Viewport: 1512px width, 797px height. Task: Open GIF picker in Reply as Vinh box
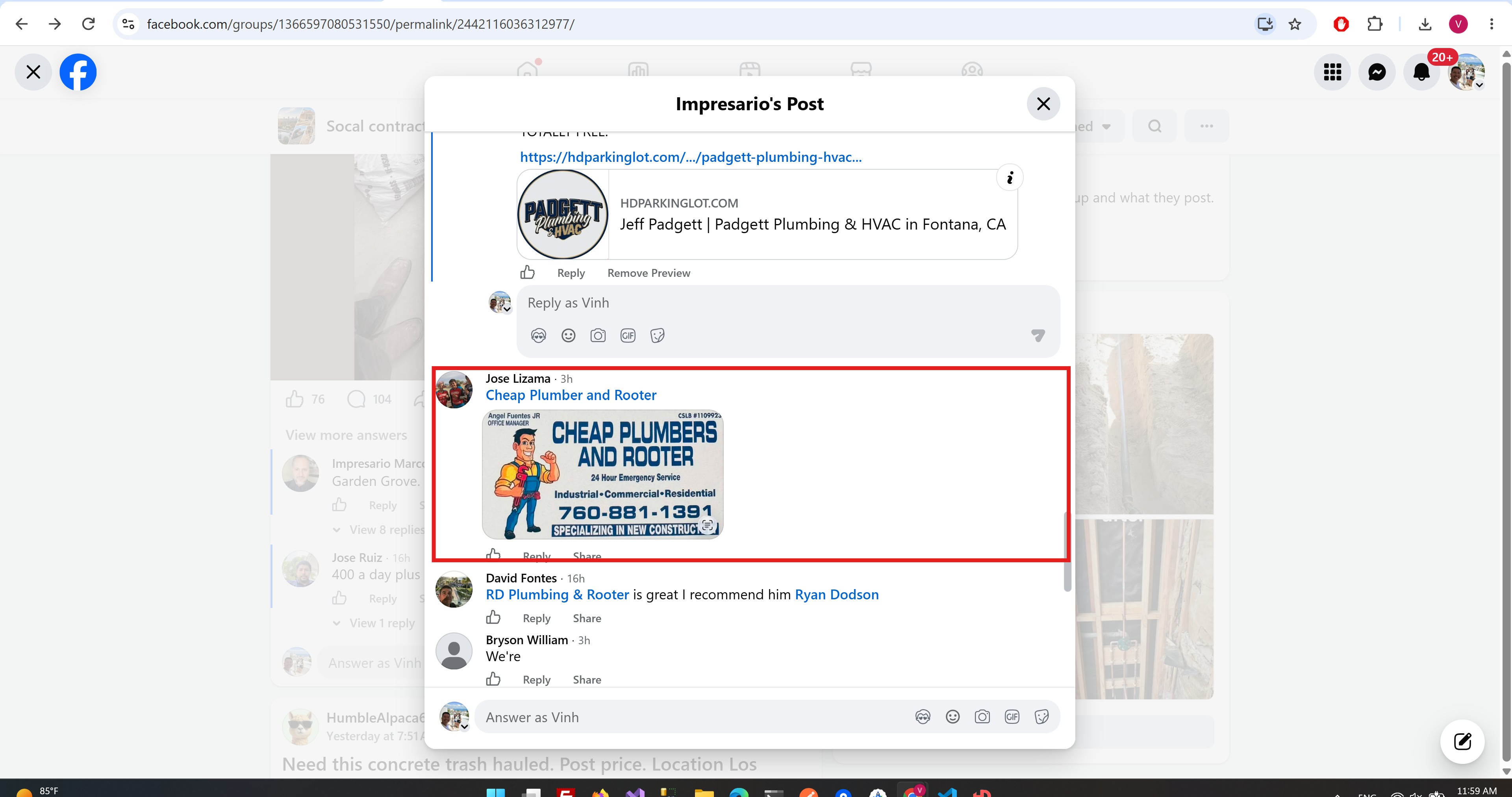coord(628,336)
